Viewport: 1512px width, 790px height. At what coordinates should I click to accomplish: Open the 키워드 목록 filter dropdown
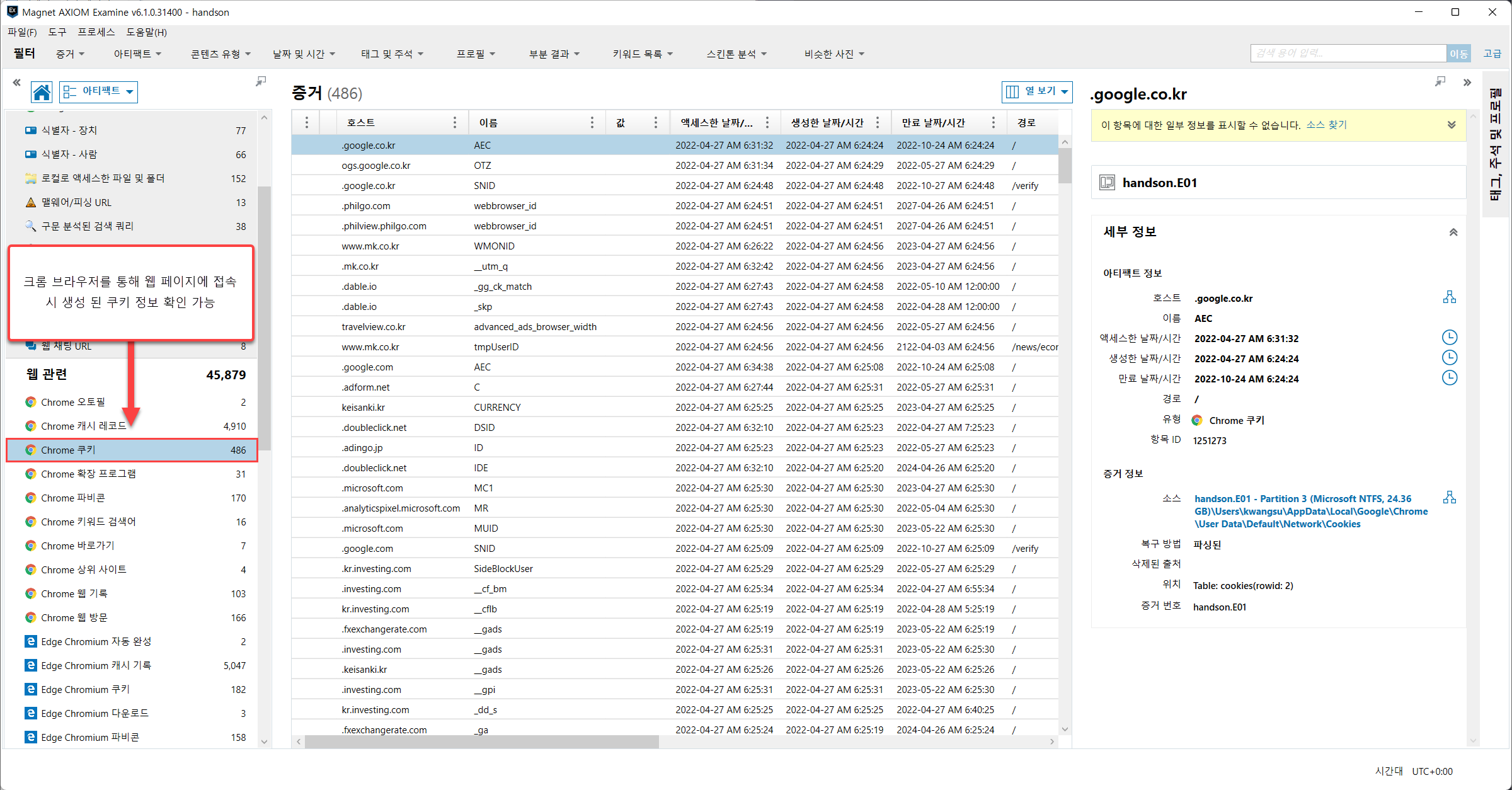[x=643, y=54]
